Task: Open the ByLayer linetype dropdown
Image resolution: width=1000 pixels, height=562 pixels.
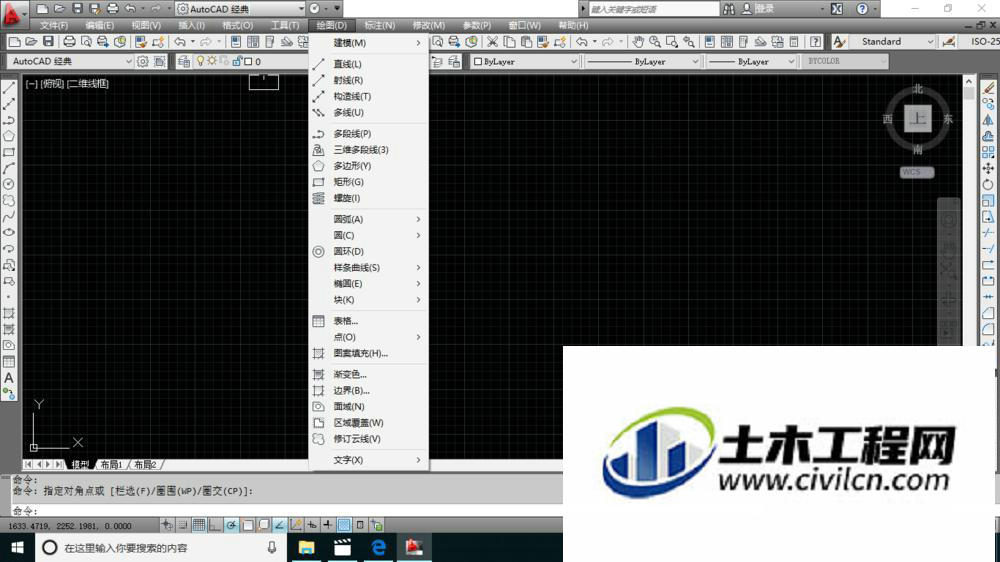Action: pos(643,61)
